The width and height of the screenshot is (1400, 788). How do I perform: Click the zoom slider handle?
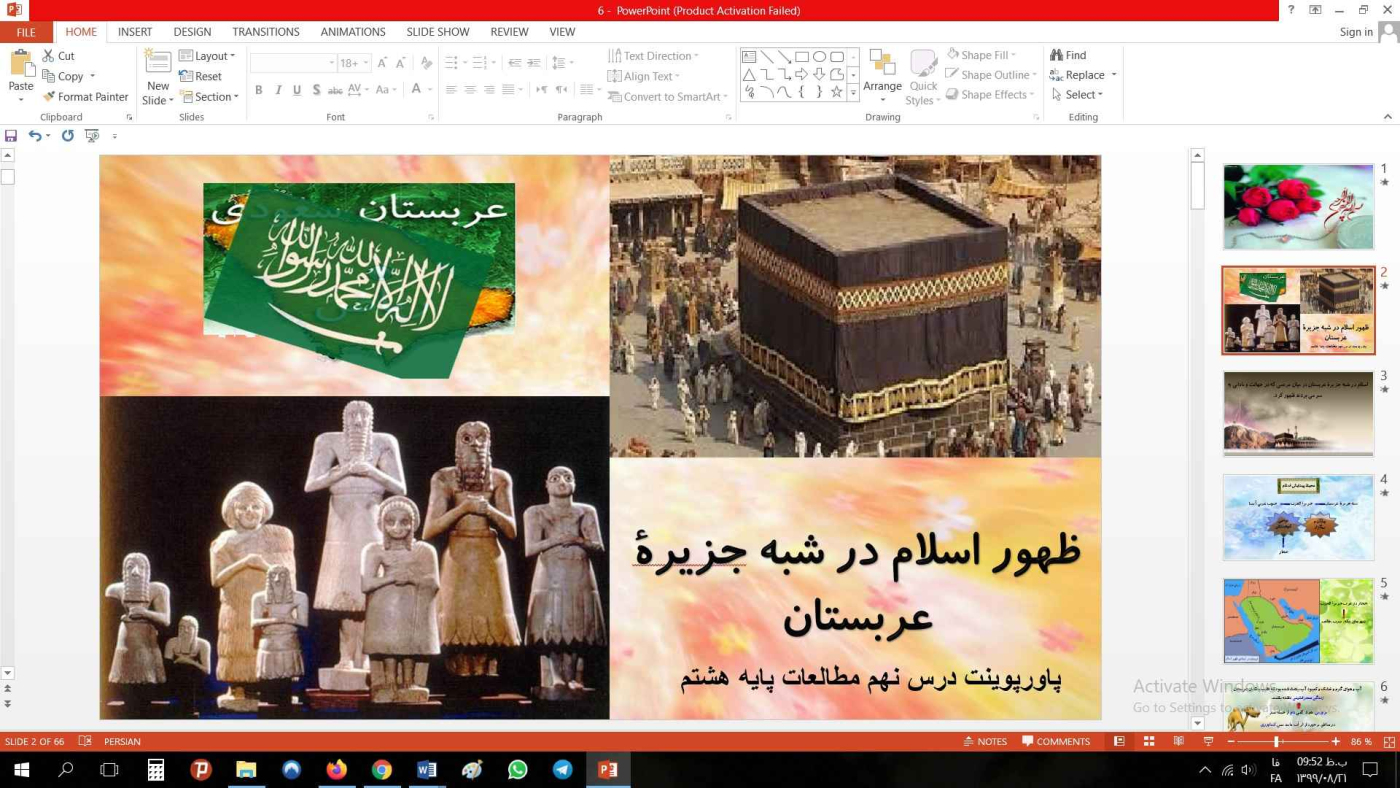click(x=1276, y=742)
